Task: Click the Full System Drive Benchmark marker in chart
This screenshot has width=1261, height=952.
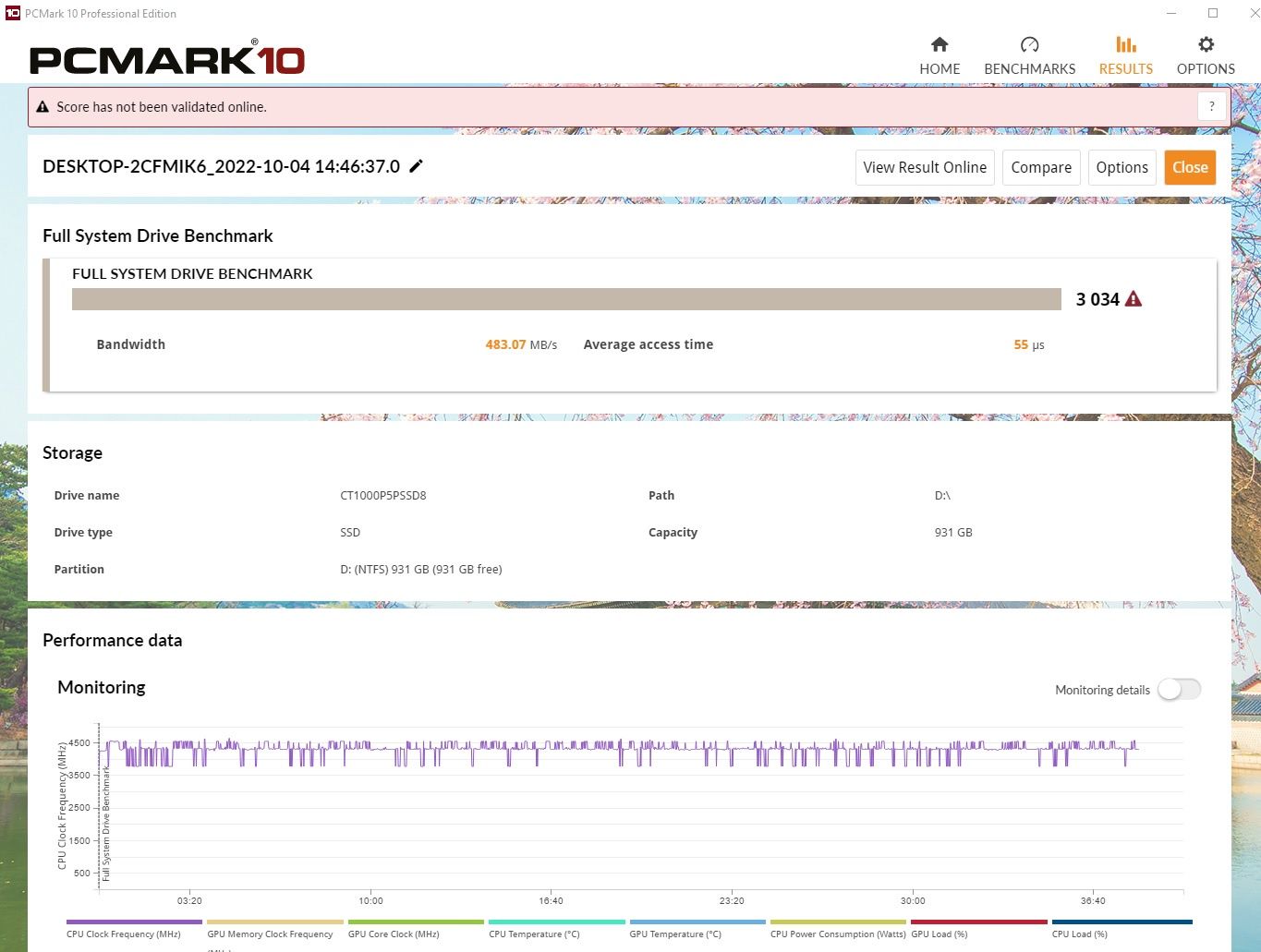Action: (105, 823)
